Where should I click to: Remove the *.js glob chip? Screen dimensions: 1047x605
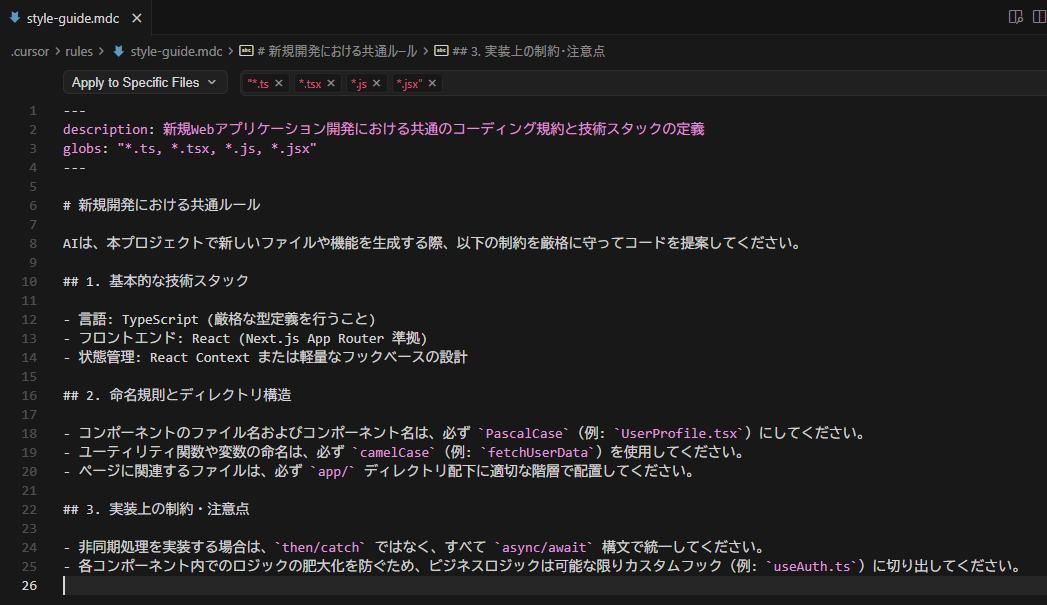point(377,83)
